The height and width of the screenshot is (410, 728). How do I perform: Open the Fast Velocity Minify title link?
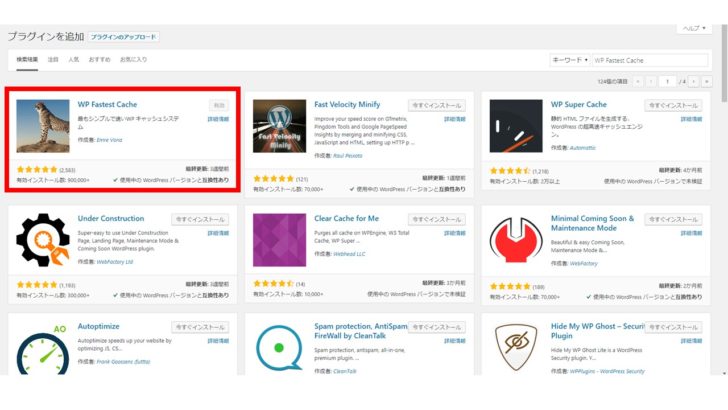point(347,104)
